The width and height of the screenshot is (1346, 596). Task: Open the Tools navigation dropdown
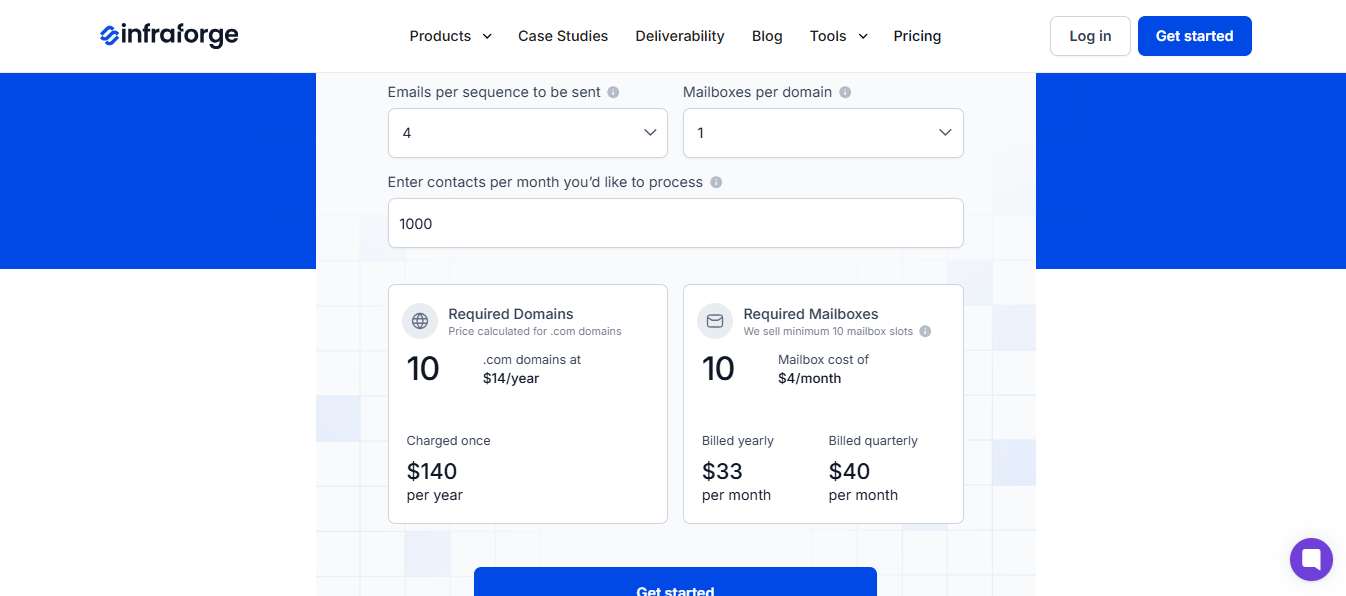[838, 36]
